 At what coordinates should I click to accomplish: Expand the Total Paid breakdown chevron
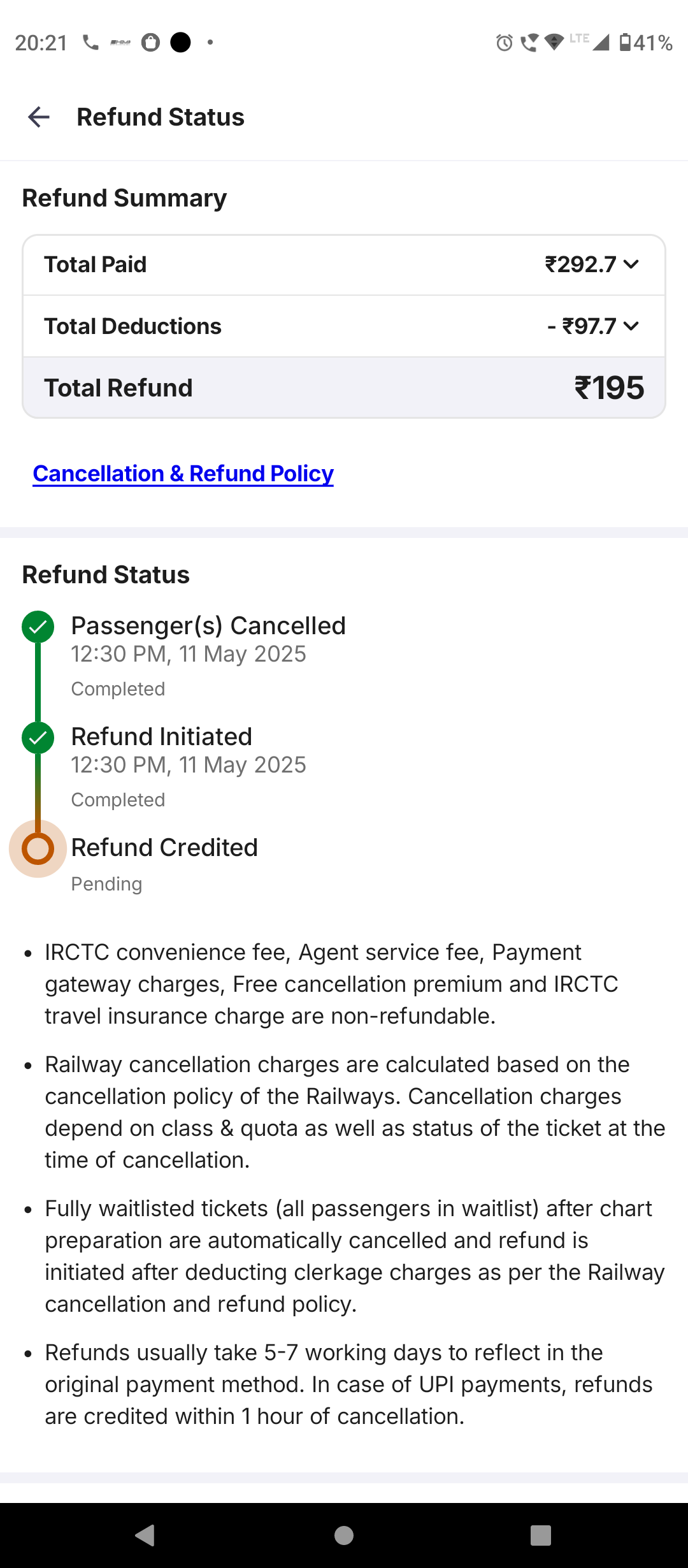click(631, 265)
